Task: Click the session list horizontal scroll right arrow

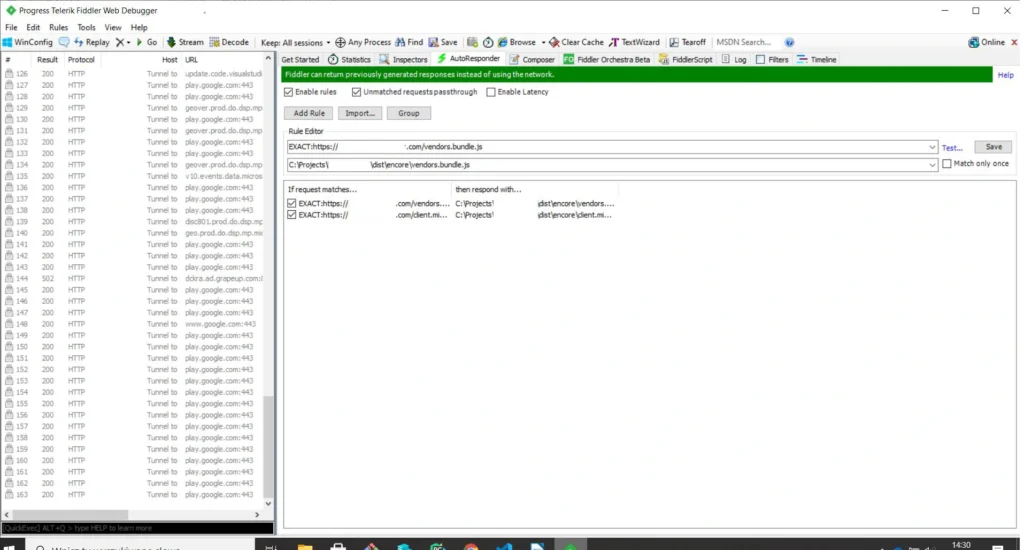Action: pyautogui.click(x=257, y=515)
